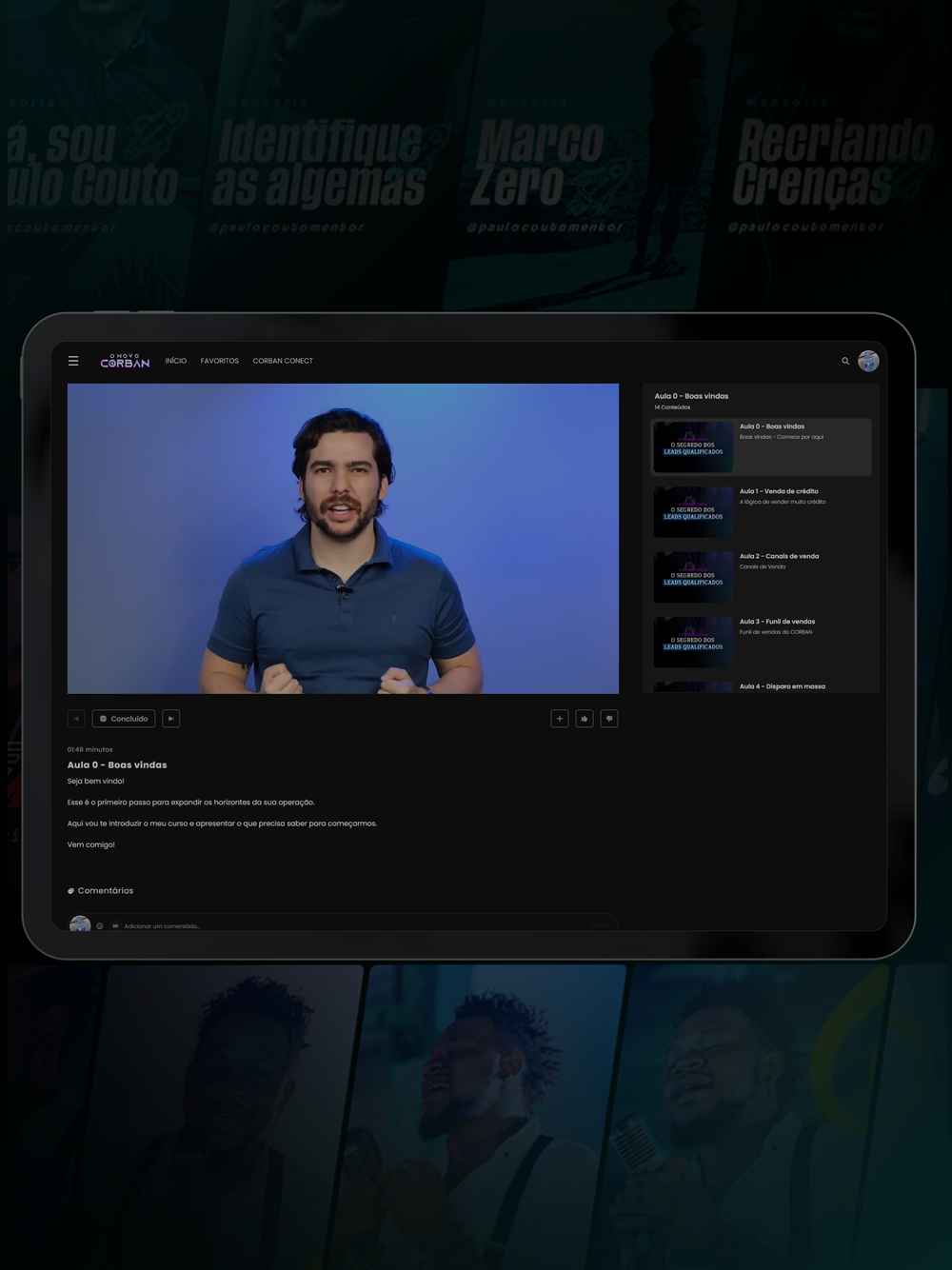952x1270 pixels.
Task: Skip to next lesson button
Action: pyautogui.click(x=170, y=719)
